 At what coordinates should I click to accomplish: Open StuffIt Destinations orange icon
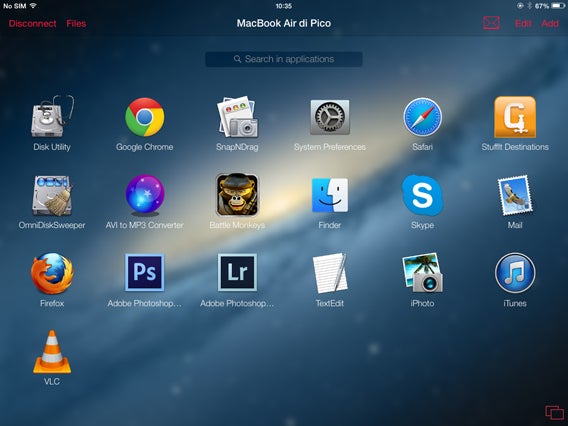(x=515, y=117)
